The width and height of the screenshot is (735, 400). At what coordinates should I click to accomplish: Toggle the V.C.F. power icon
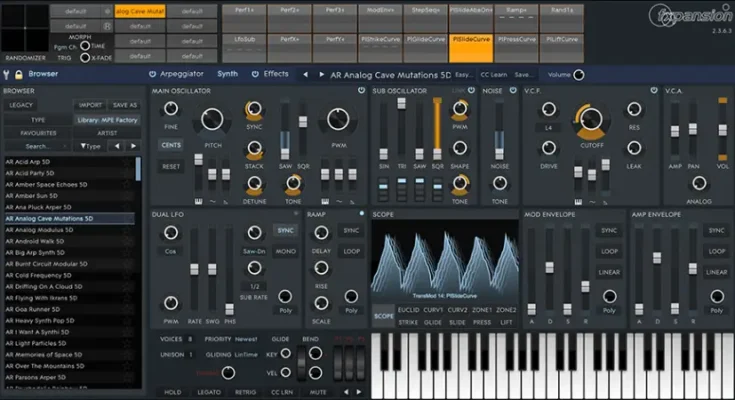[653, 90]
